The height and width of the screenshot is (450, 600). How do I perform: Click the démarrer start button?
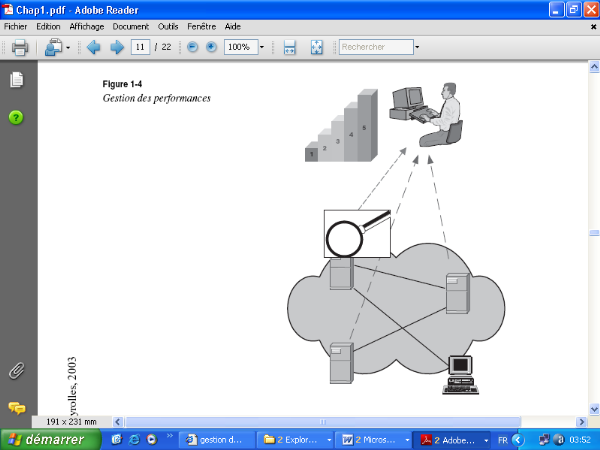click(x=50, y=439)
